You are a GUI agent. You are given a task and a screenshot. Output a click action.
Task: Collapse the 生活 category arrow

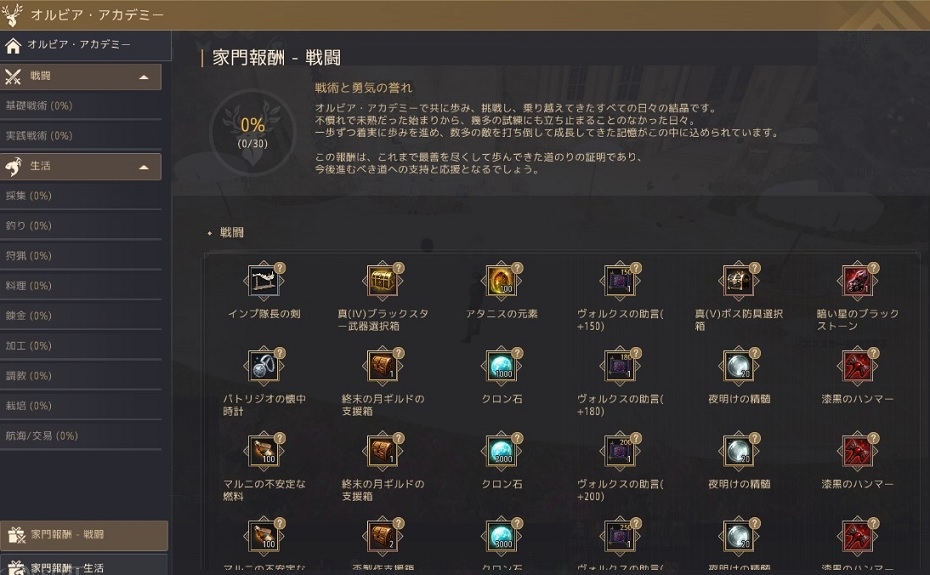(x=144, y=167)
